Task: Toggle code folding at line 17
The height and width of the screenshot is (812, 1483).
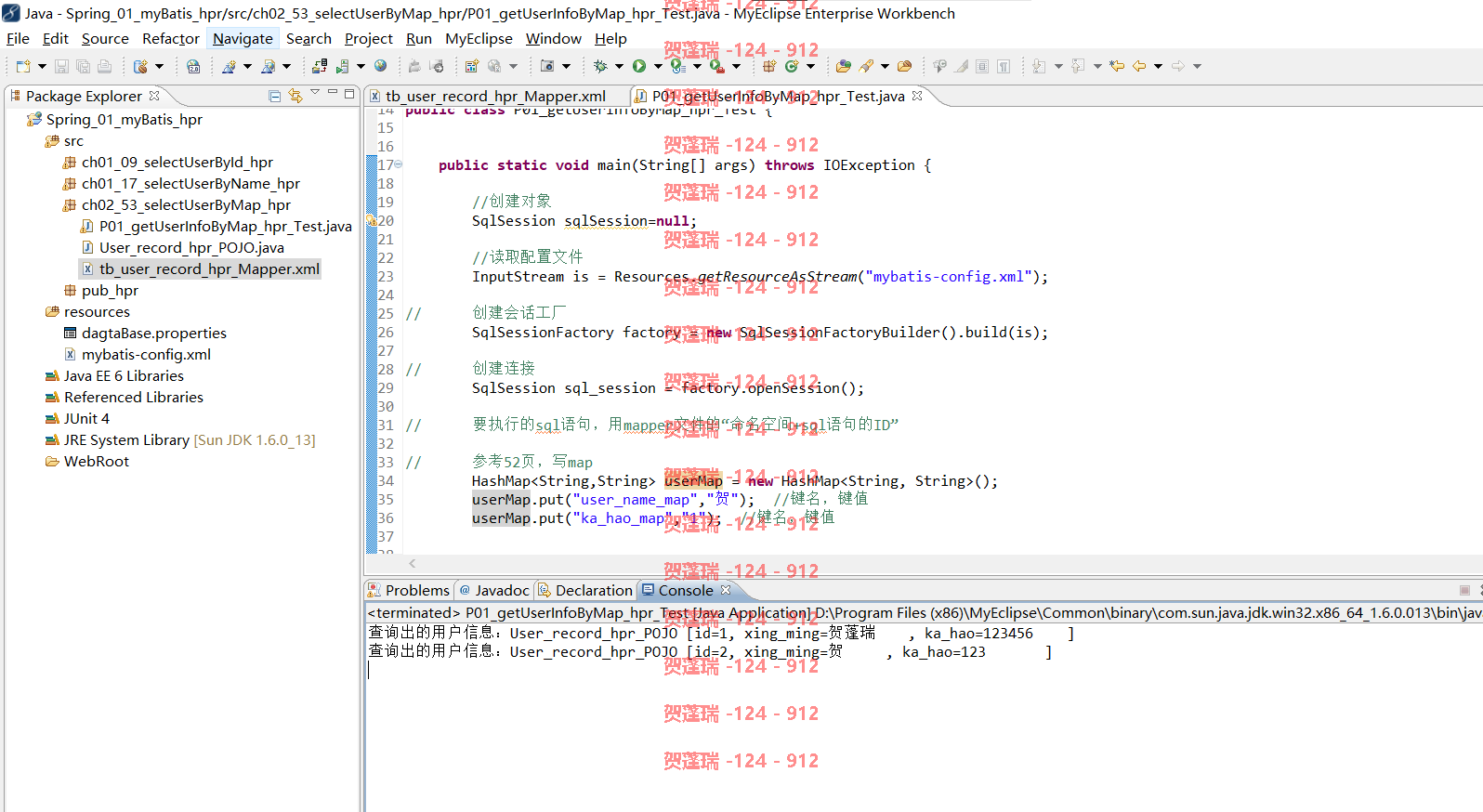Action: pos(399,164)
